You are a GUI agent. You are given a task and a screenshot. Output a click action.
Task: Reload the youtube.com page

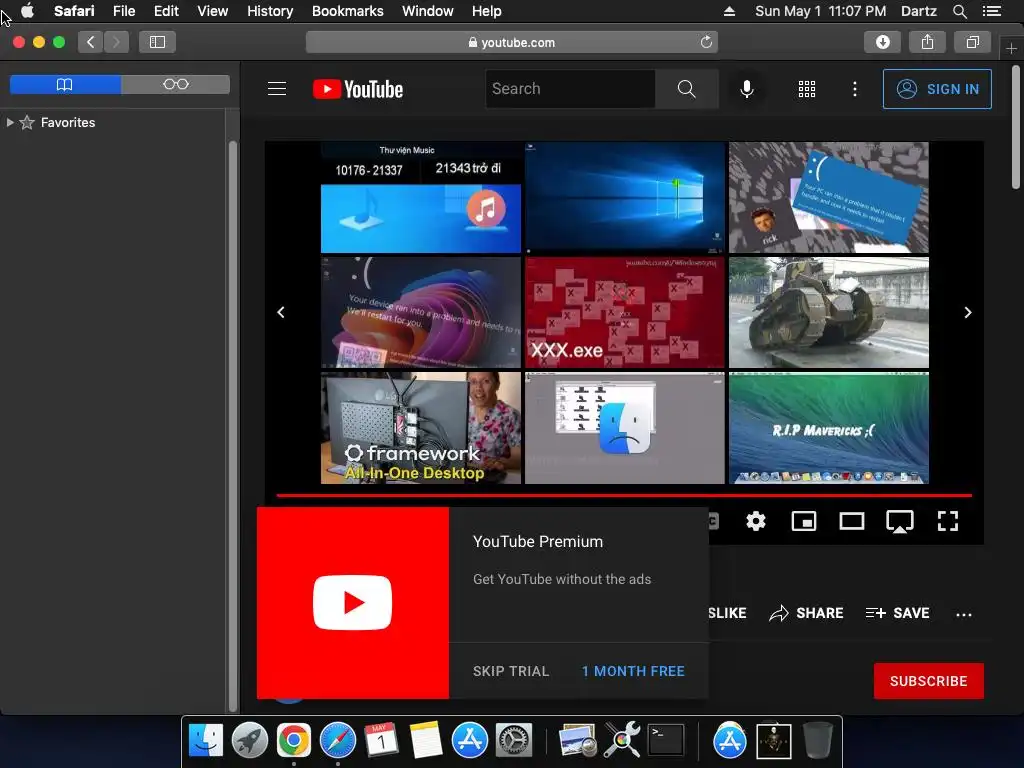(x=706, y=42)
